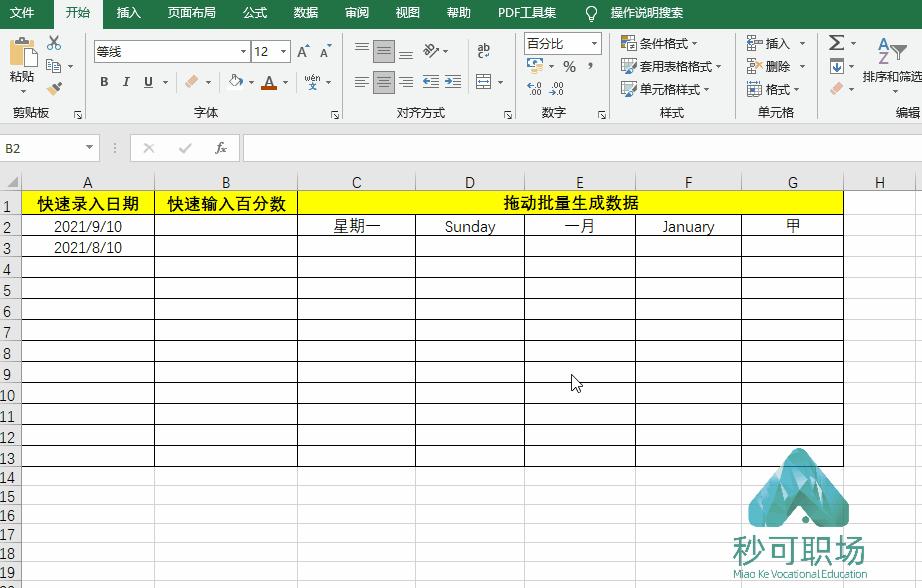Click the Cut scissors icon
This screenshot has width=922, height=588.
click(53, 44)
